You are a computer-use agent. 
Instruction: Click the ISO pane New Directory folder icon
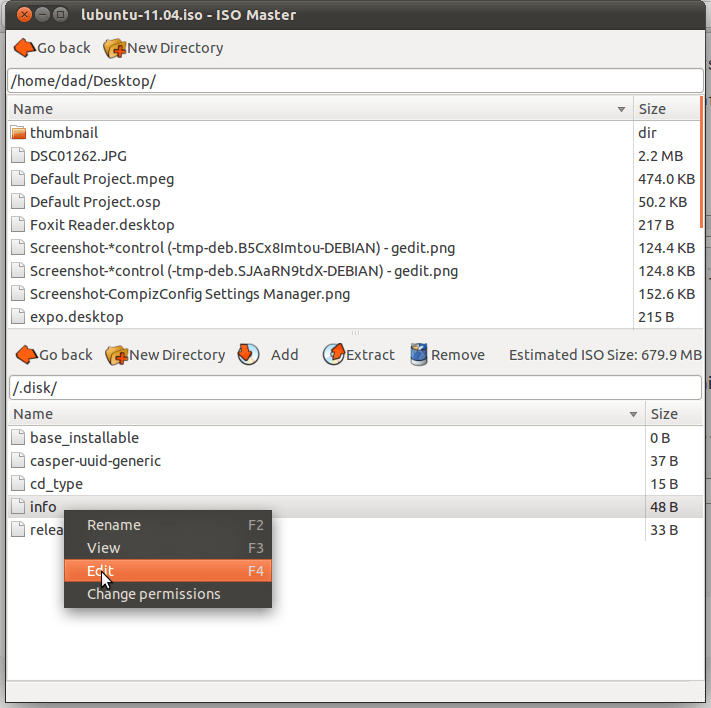[x=117, y=355]
